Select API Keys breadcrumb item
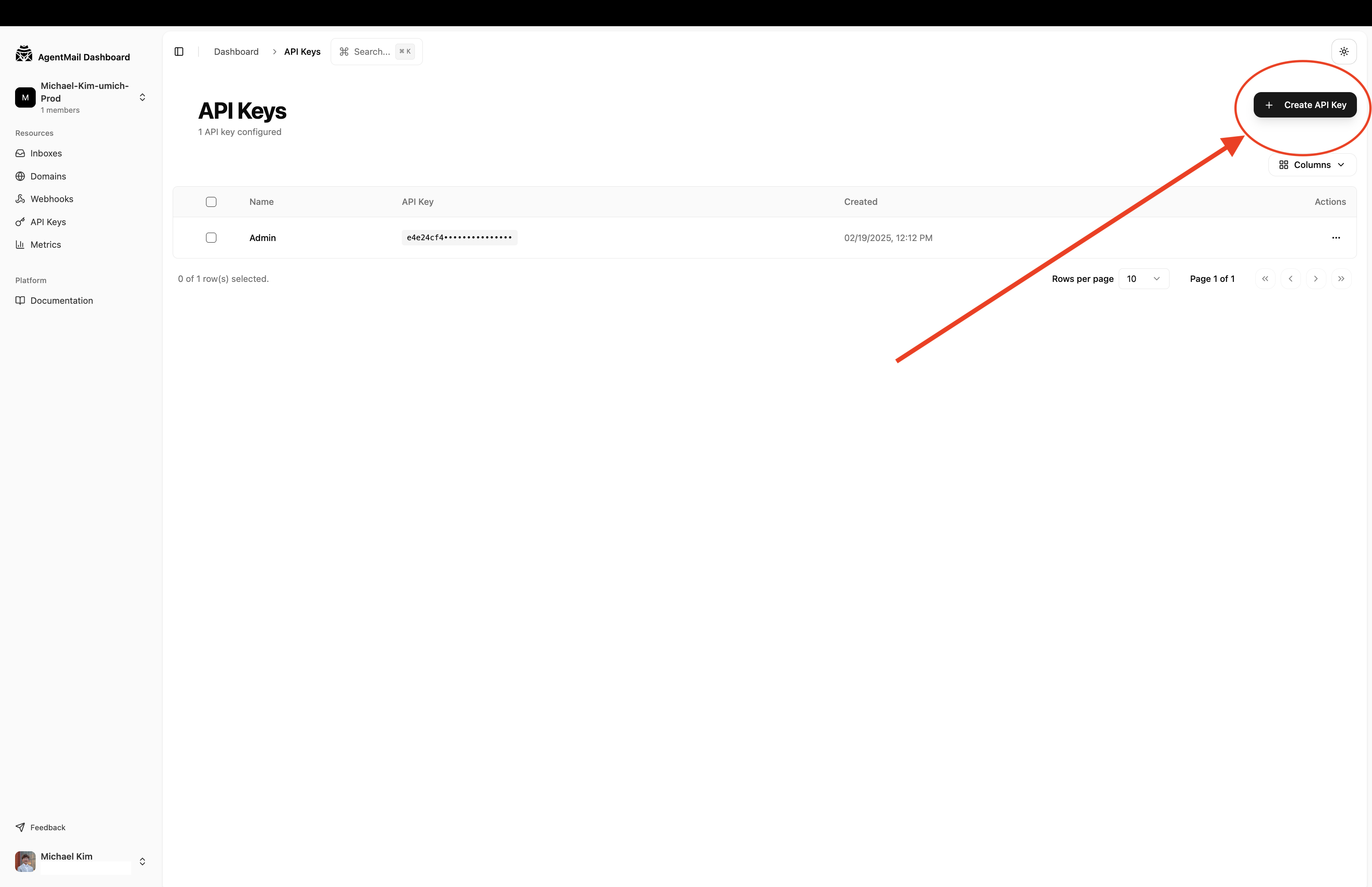 click(x=302, y=51)
